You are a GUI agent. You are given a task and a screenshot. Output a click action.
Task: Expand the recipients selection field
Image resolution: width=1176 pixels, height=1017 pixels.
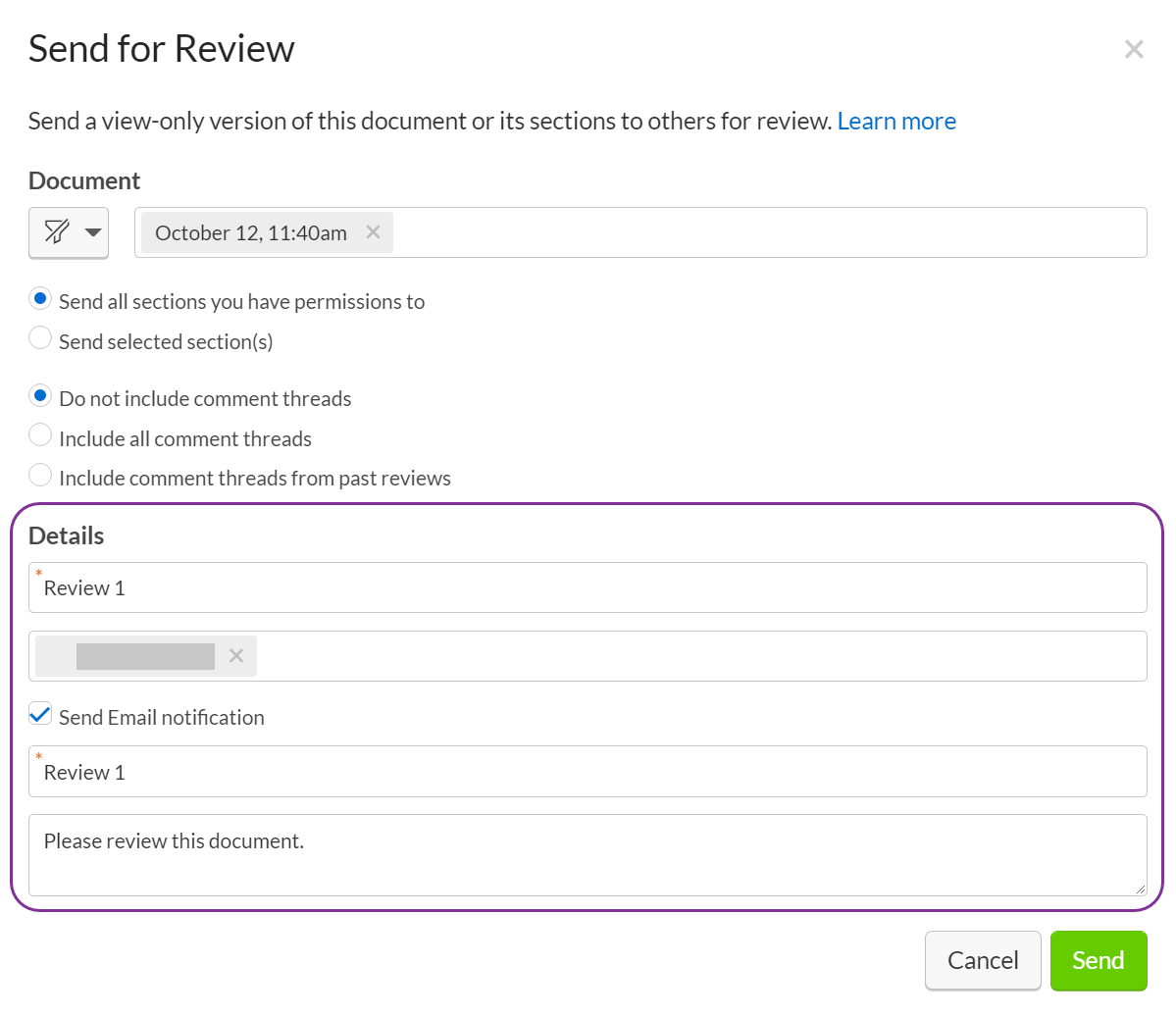pyautogui.click(x=687, y=655)
